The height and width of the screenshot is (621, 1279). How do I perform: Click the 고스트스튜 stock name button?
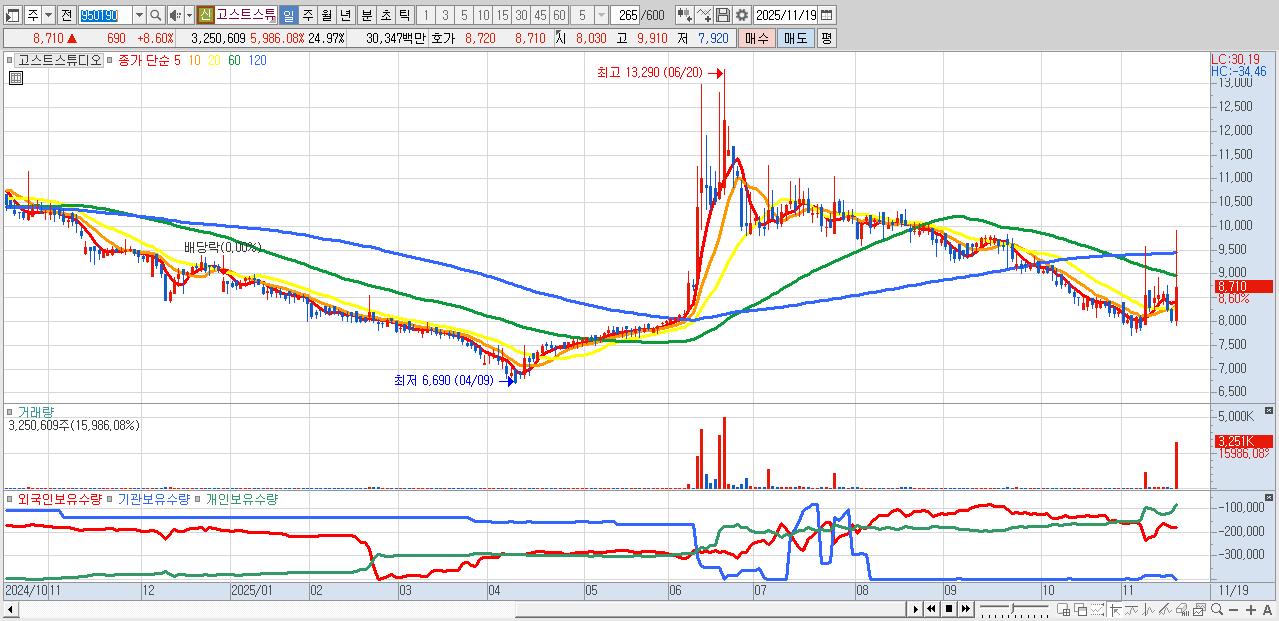pyautogui.click(x=246, y=15)
